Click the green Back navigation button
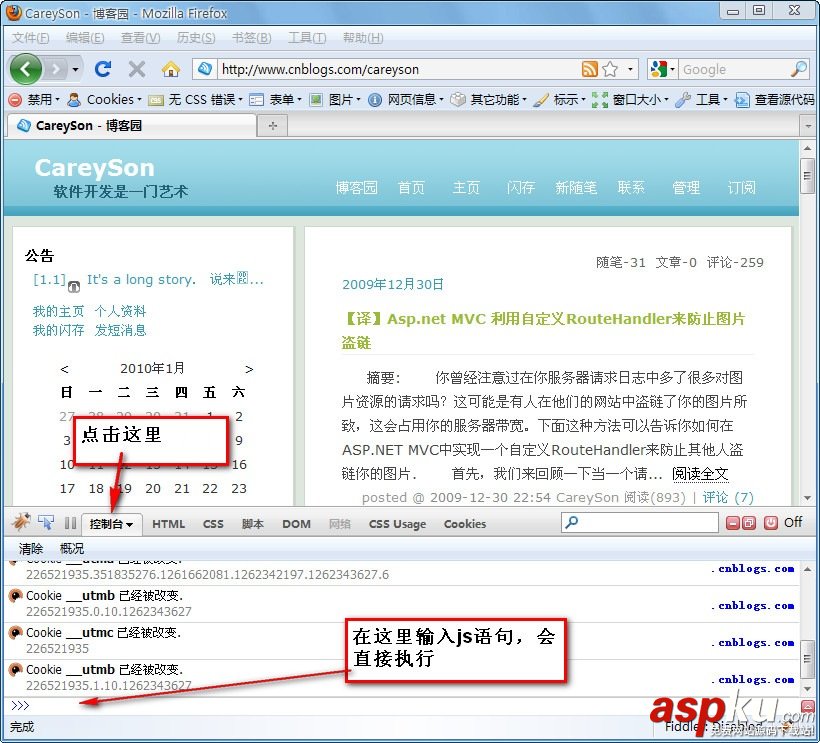Viewport: 820px width, 743px height. pos(25,69)
